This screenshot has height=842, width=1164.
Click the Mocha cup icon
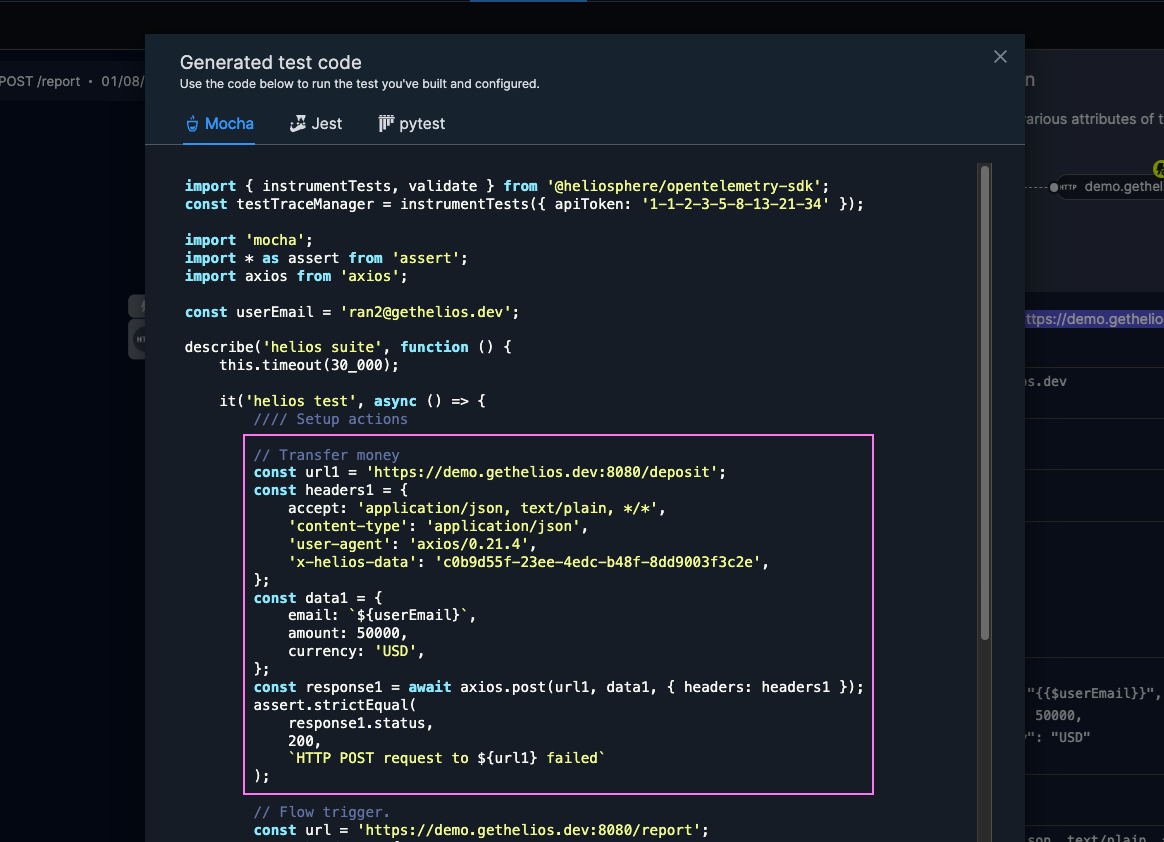click(x=192, y=124)
